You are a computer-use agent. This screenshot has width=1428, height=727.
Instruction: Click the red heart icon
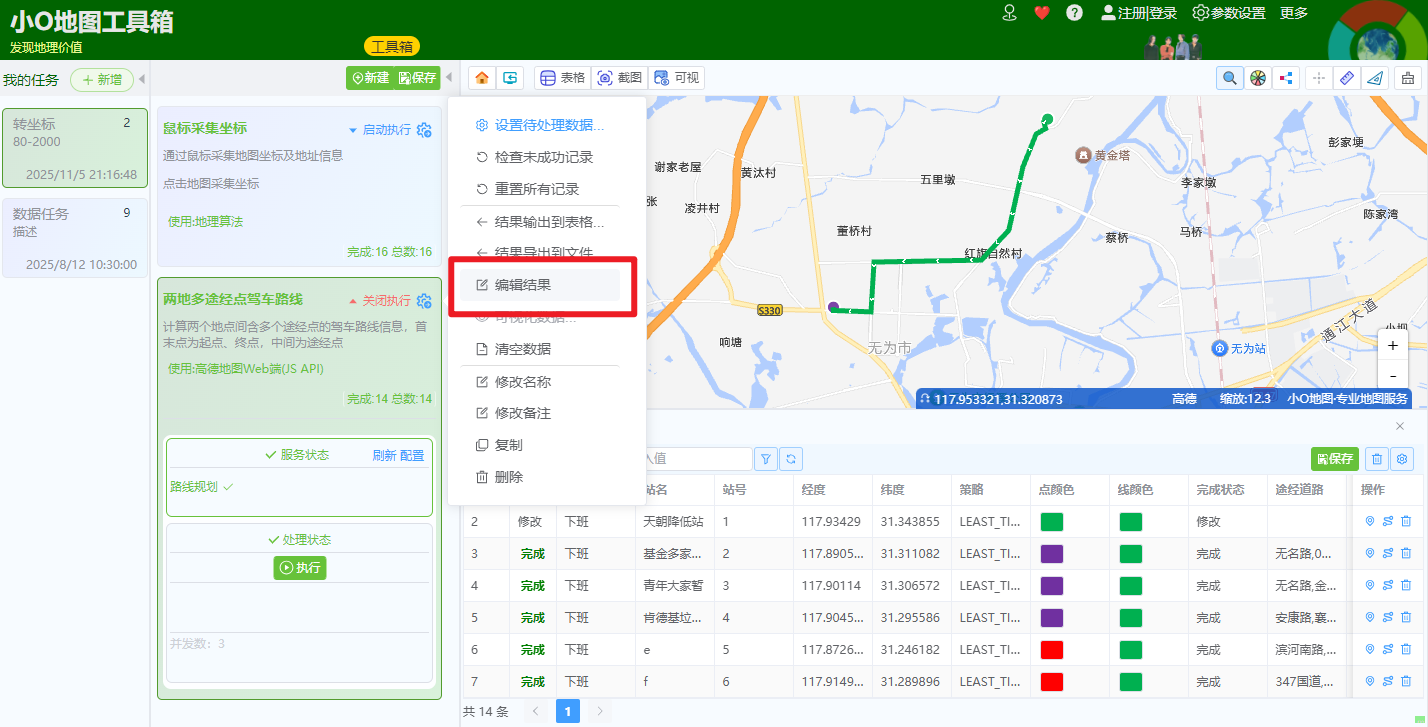tap(1042, 13)
